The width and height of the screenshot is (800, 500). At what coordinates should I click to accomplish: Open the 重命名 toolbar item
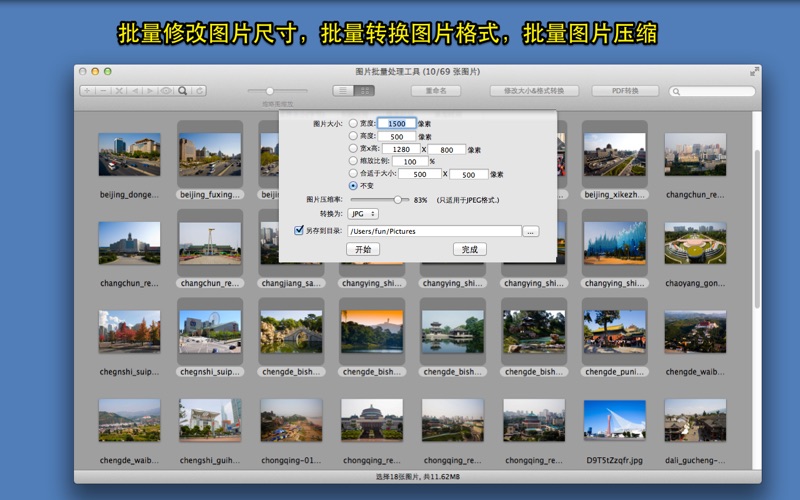442,91
